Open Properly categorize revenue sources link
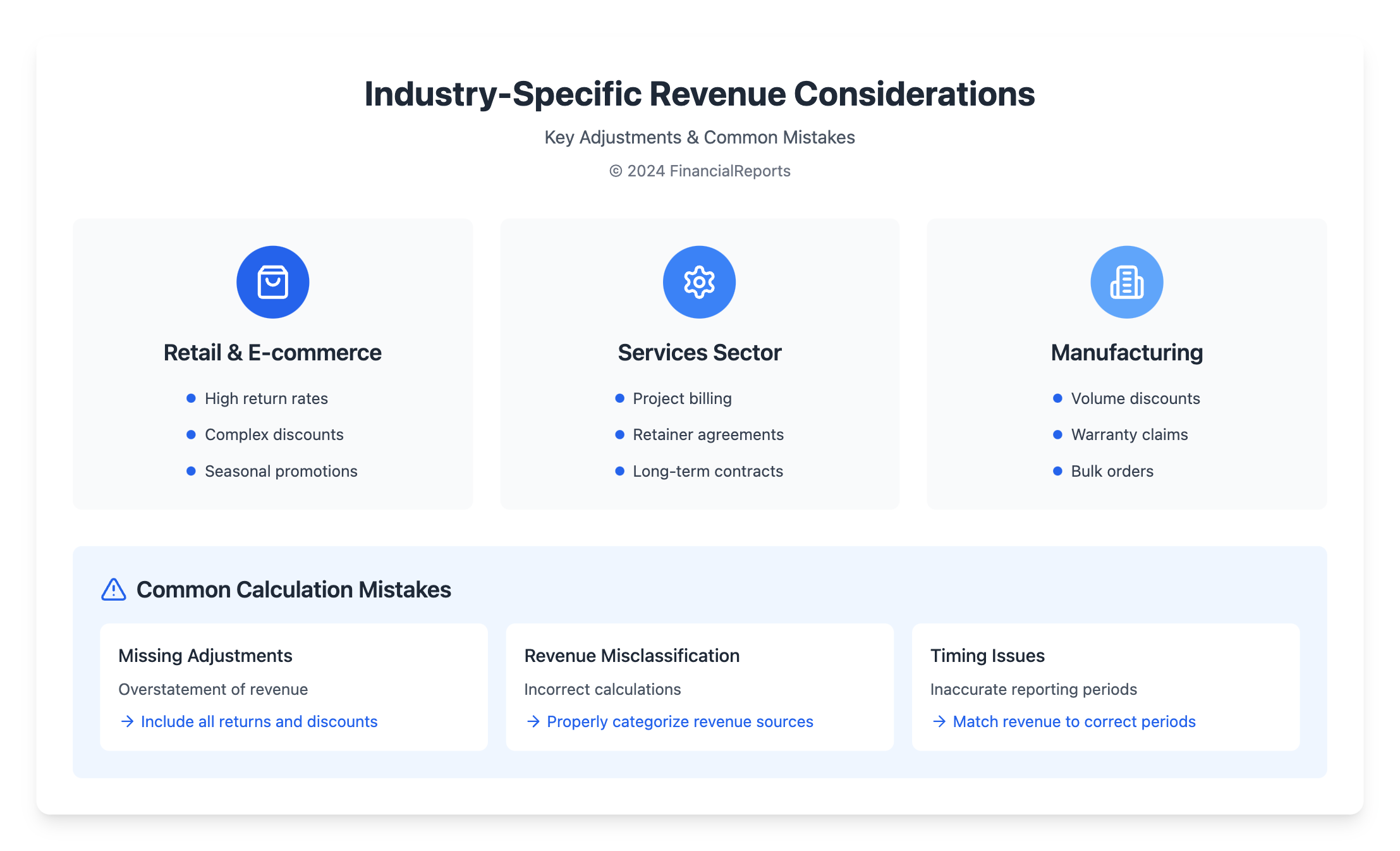 tap(679, 721)
